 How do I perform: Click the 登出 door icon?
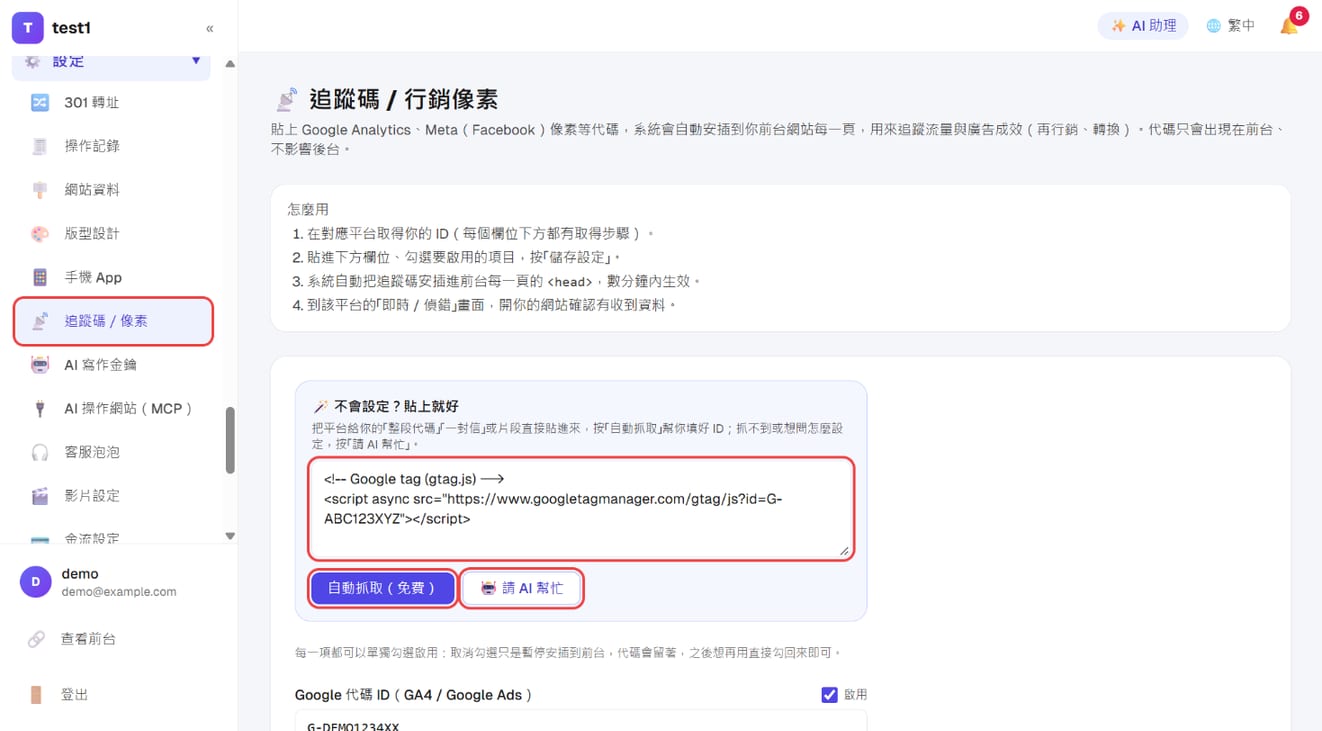[36, 694]
